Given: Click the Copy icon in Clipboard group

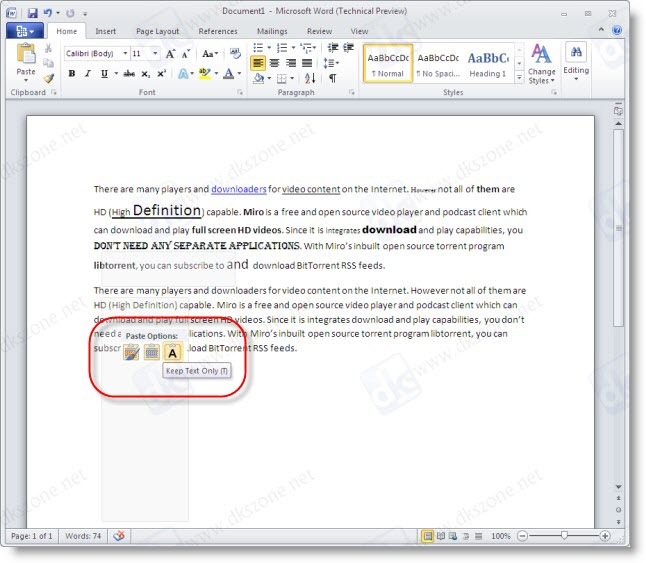Looking at the screenshot, I should (x=48, y=63).
